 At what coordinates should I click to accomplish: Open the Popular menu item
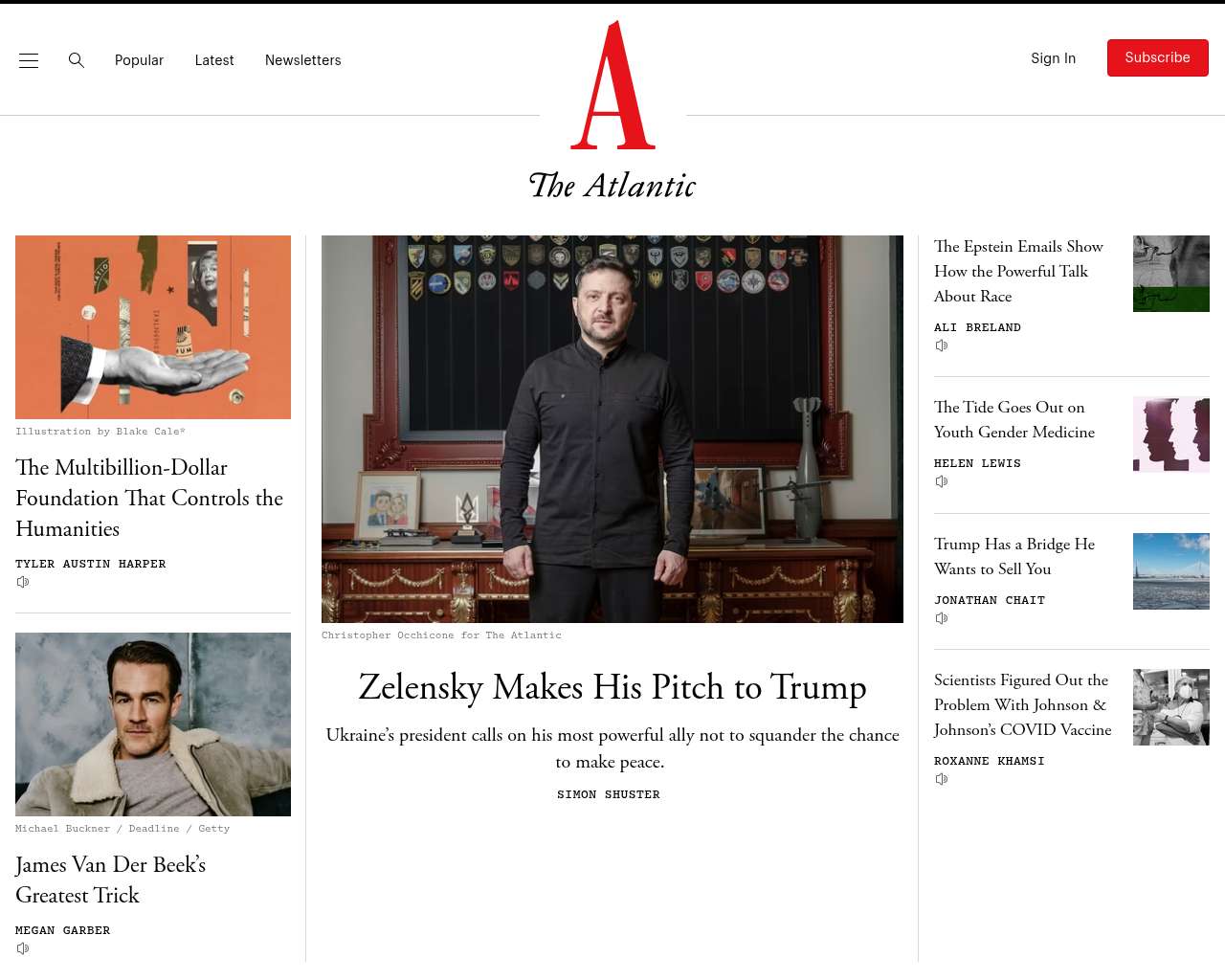[139, 60]
